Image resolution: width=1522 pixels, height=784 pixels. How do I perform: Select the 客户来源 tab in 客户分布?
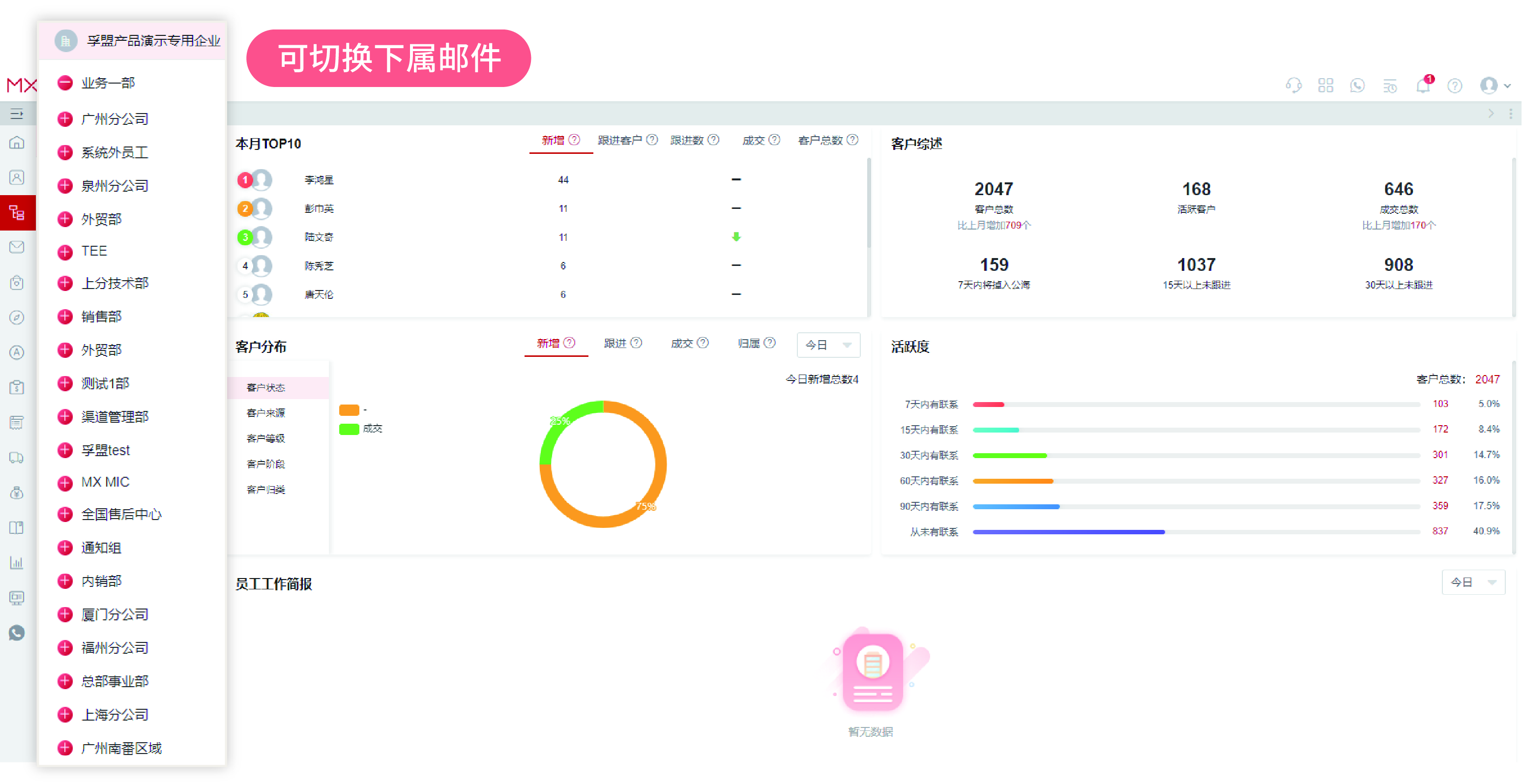pos(265,412)
